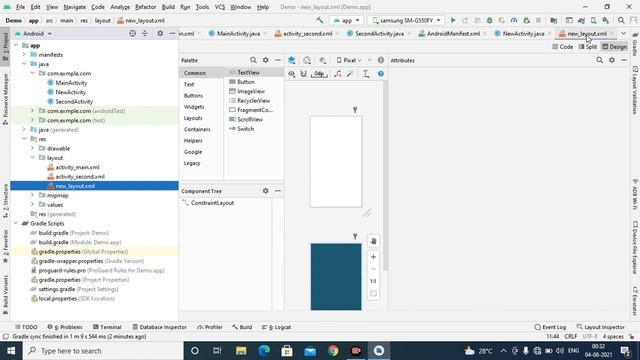Switch to Code view mode
This screenshot has height=360, width=640.
(562, 47)
